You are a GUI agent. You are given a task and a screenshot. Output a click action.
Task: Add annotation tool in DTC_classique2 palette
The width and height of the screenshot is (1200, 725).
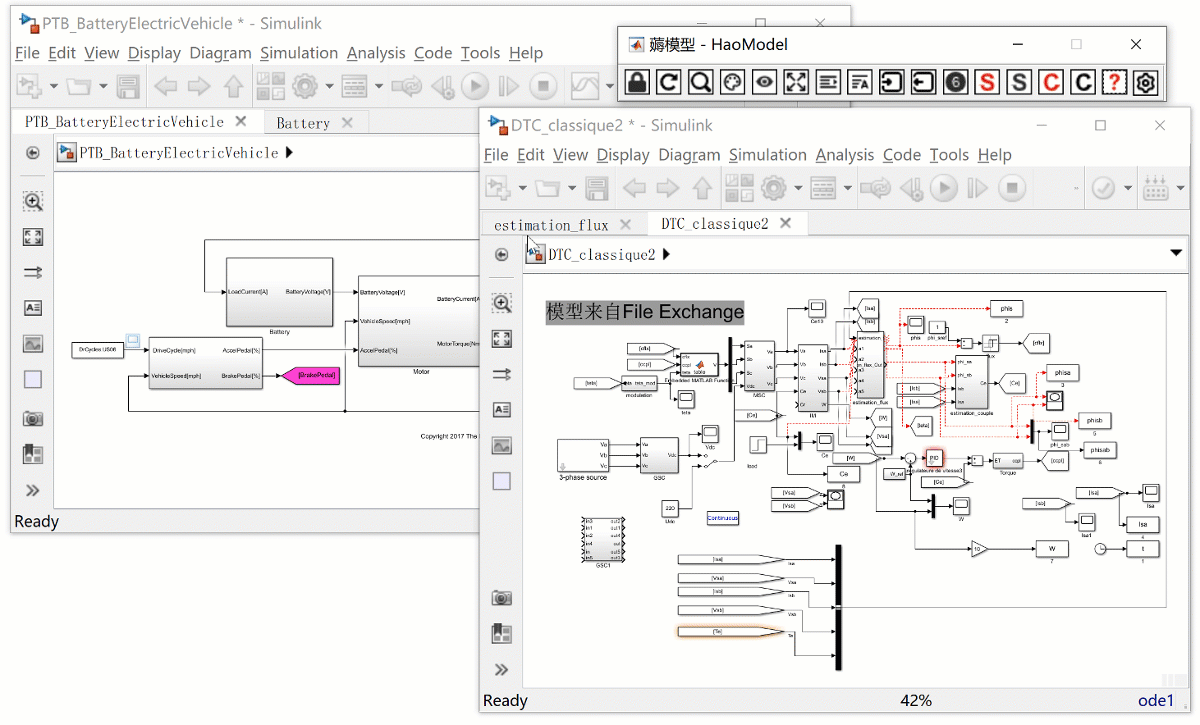502,410
